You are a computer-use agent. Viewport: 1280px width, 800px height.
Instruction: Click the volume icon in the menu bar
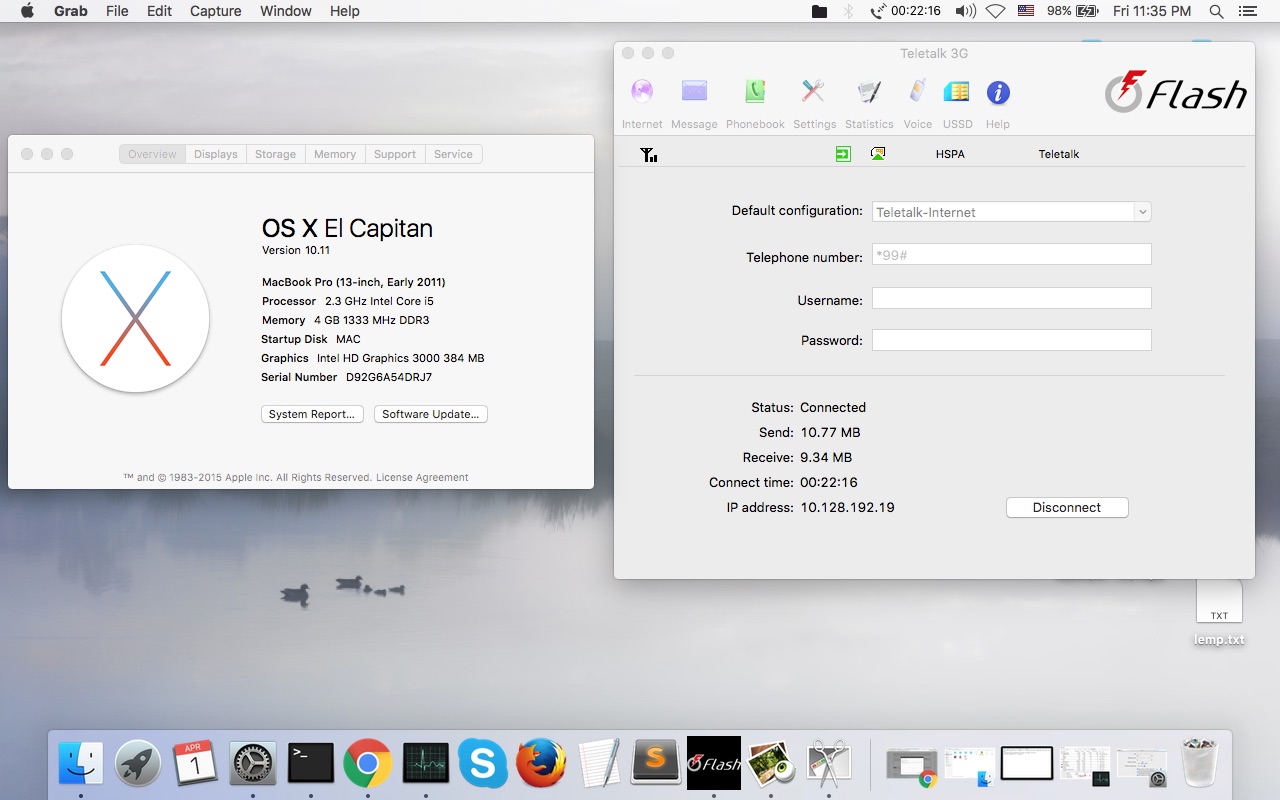965,11
